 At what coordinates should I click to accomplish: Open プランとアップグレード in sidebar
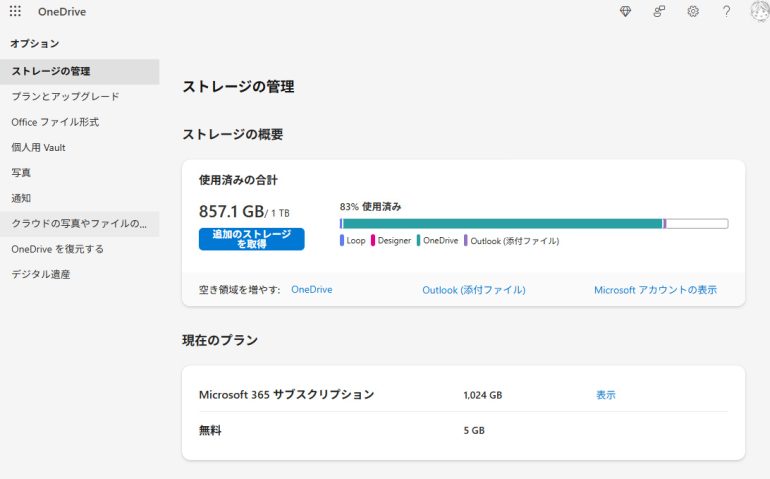click(65, 97)
